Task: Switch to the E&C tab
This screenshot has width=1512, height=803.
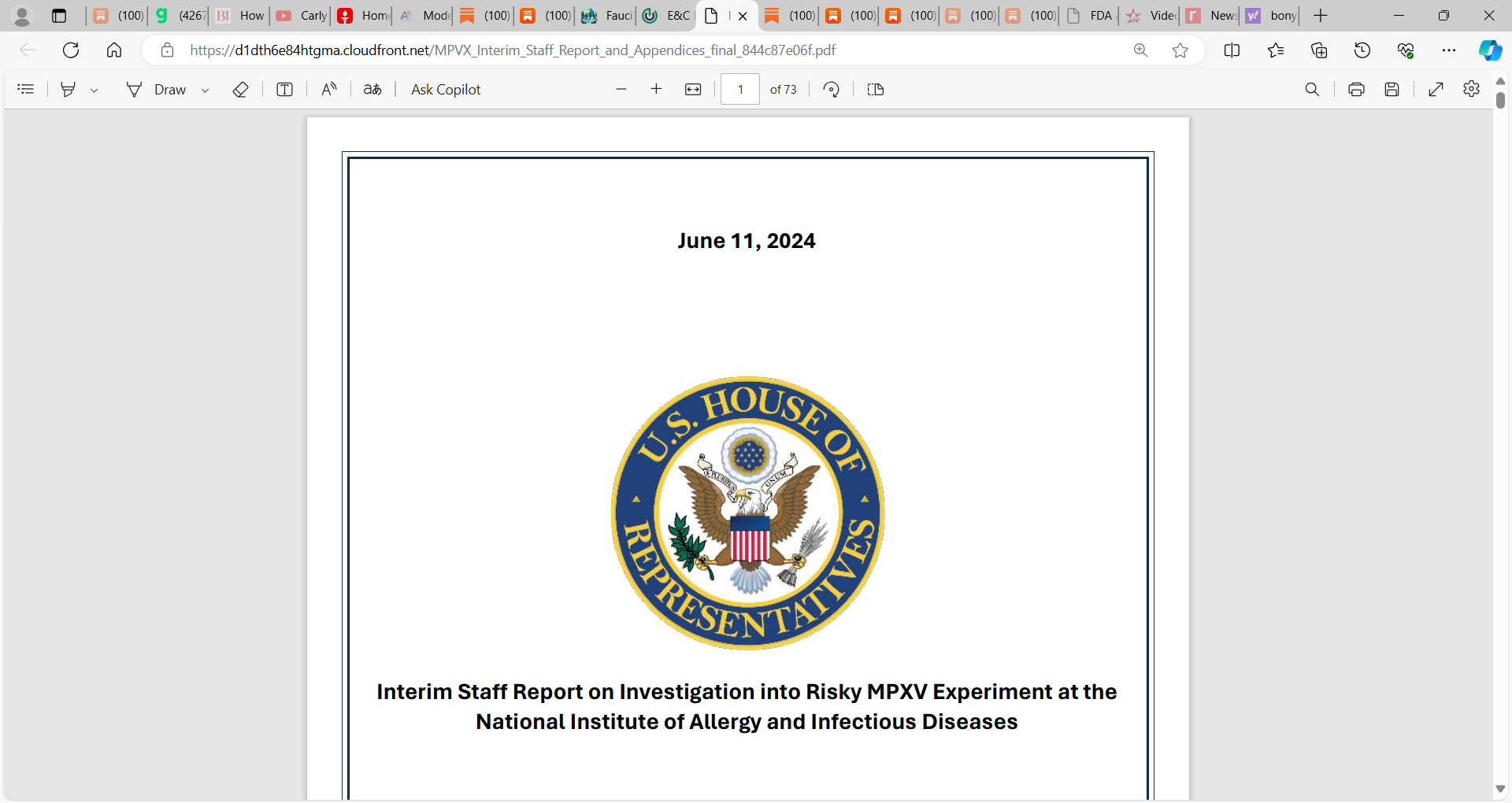Action: click(x=666, y=16)
